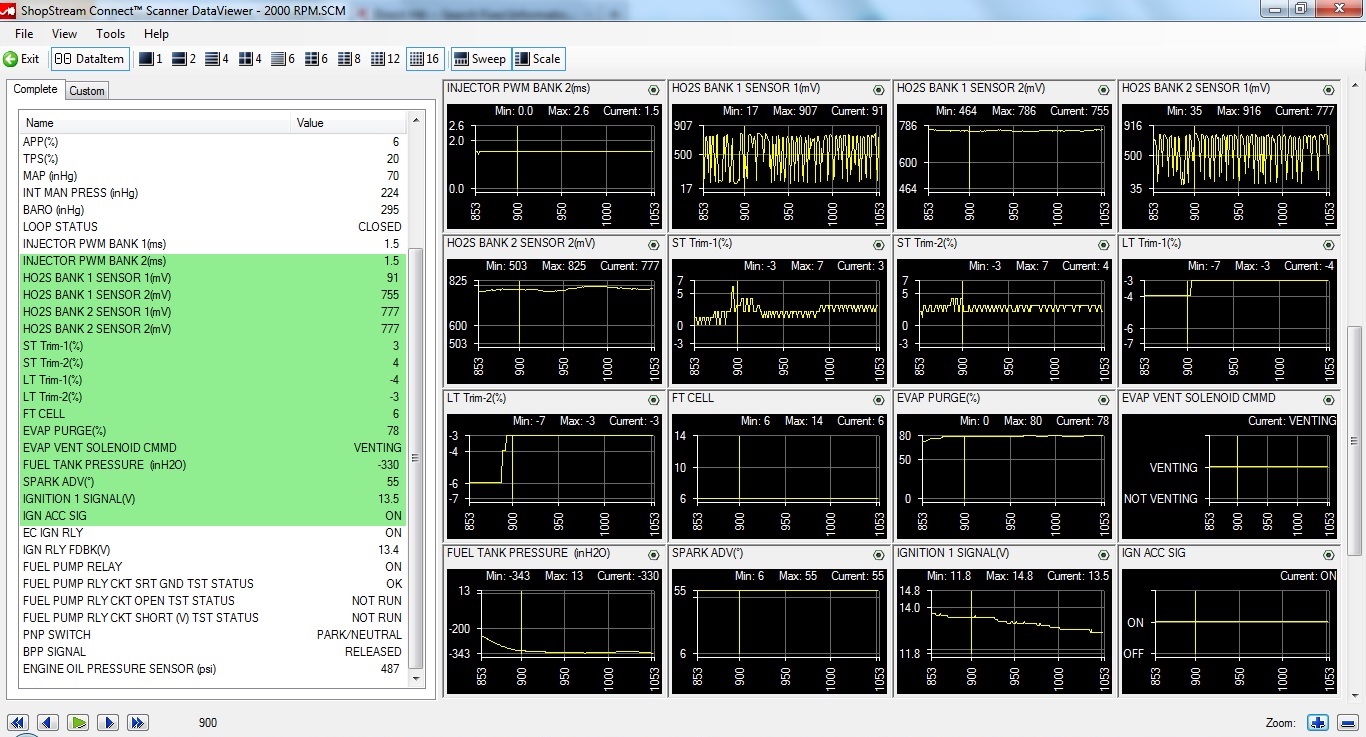Click the Value column header
This screenshot has width=1366, height=737.
click(350, 123)
